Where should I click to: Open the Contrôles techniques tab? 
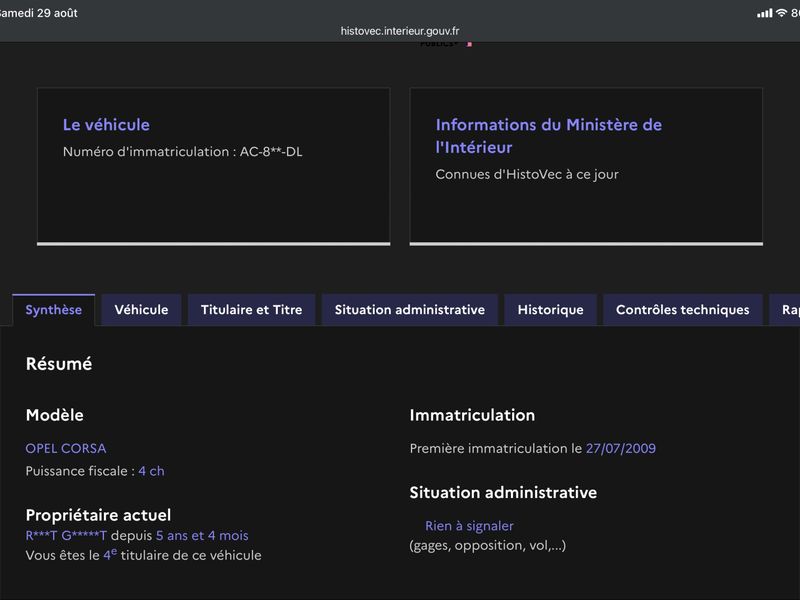[683, 310]
